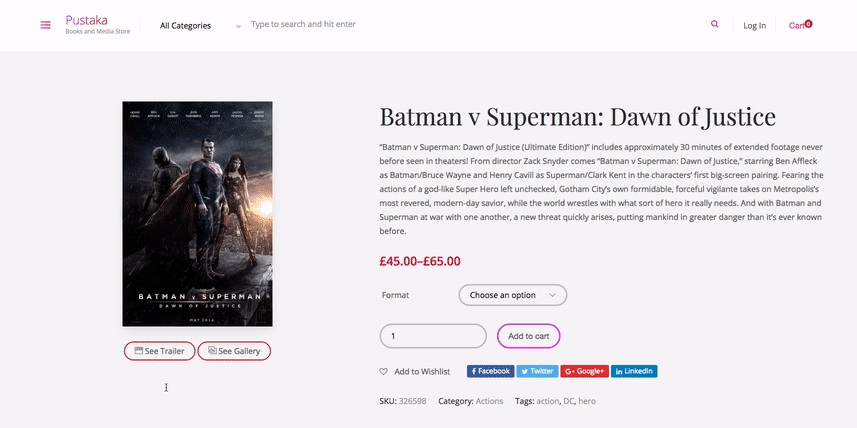Click the chevron beside All Categories
The image size is (857, 428).
(238, 26)
